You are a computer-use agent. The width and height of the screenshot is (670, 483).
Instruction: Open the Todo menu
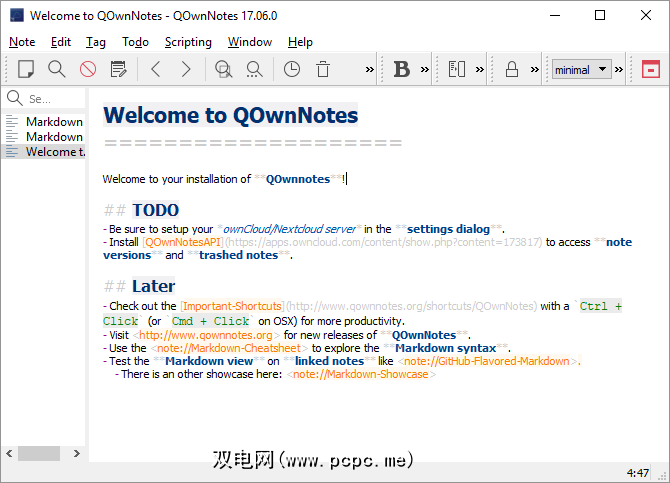point(135,42)
